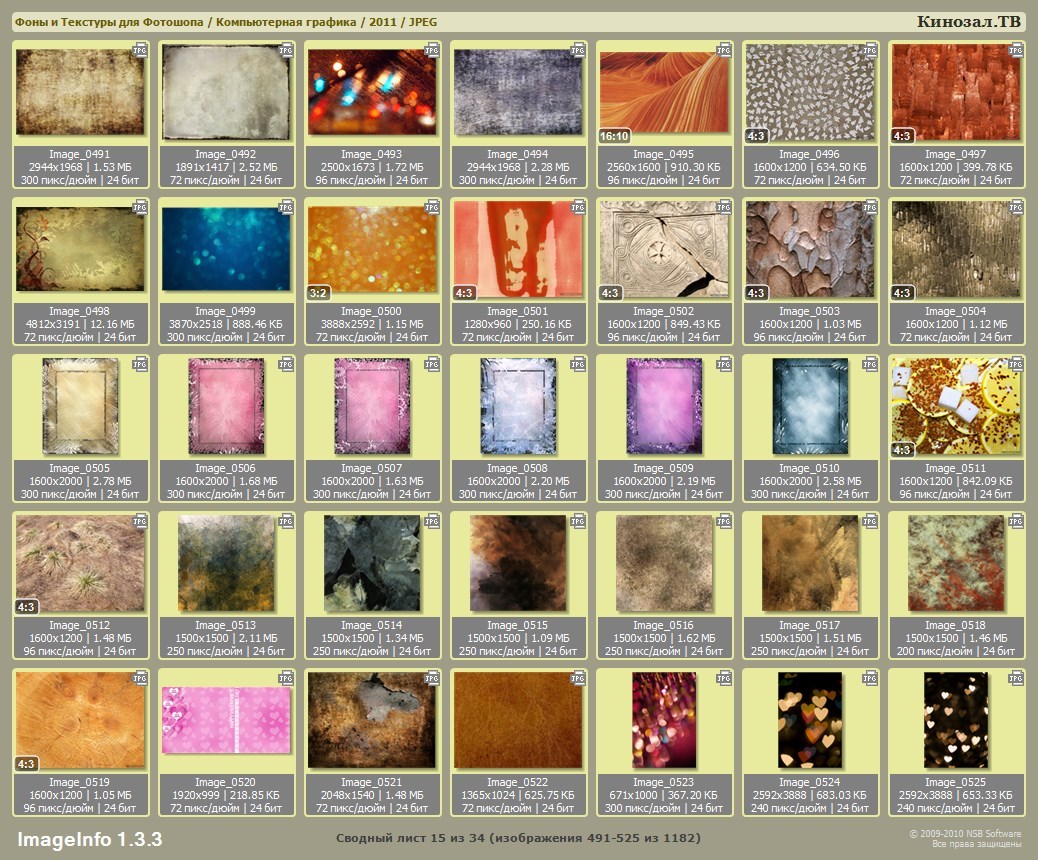1038x860 pixels.
Task: Click the JPG icon on Image_0520 thumbnail
Action: (x=286, y=678)
